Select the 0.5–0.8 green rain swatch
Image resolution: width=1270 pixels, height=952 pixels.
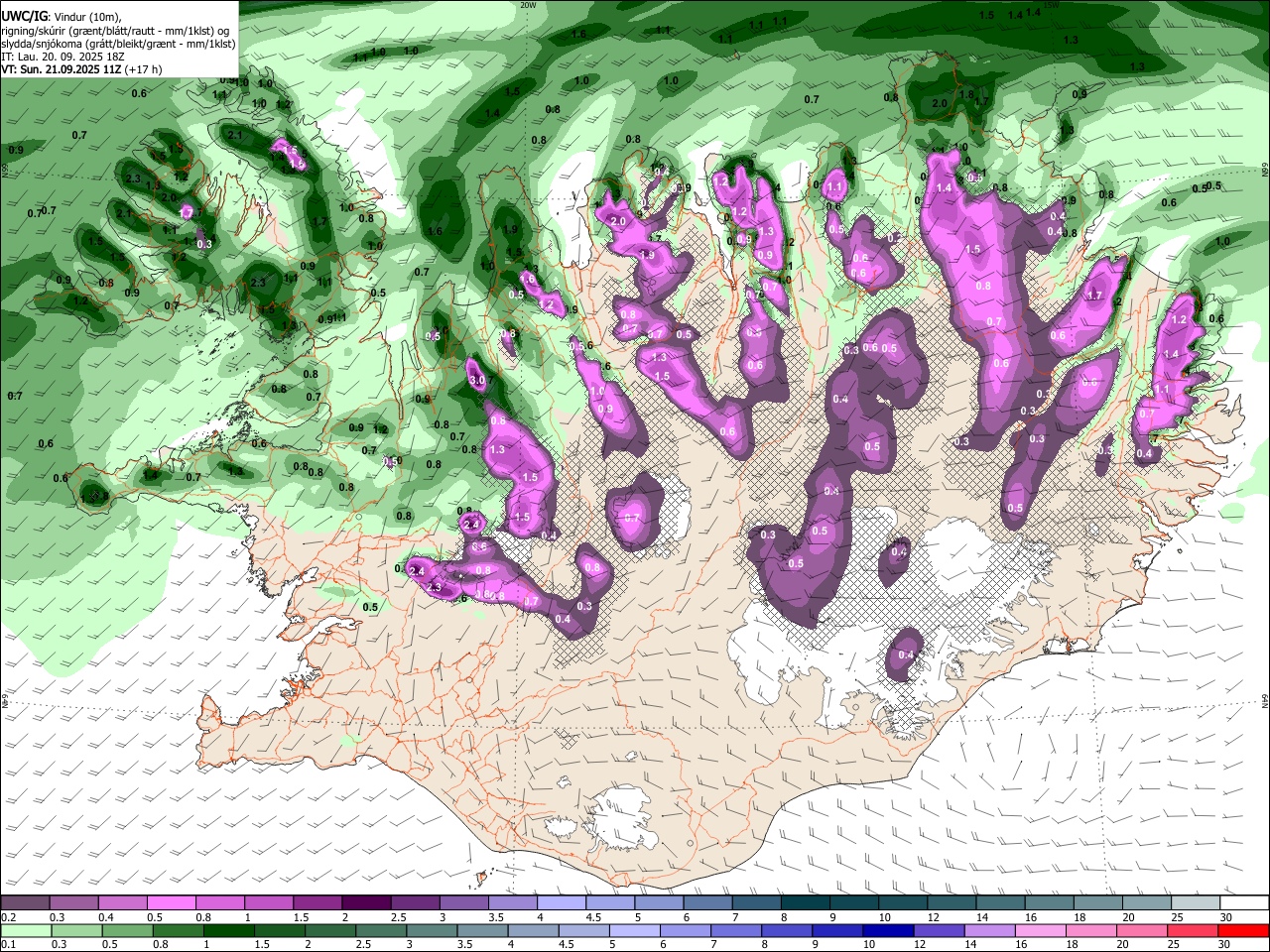128,930
